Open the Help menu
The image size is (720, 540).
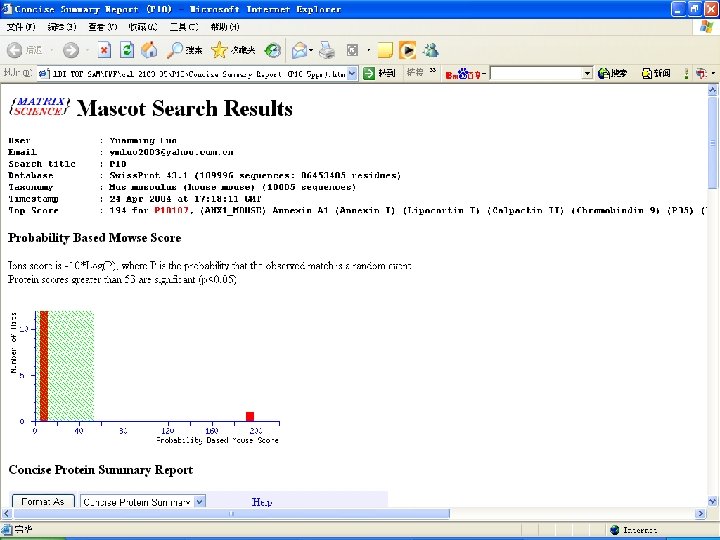coord(225,27)
